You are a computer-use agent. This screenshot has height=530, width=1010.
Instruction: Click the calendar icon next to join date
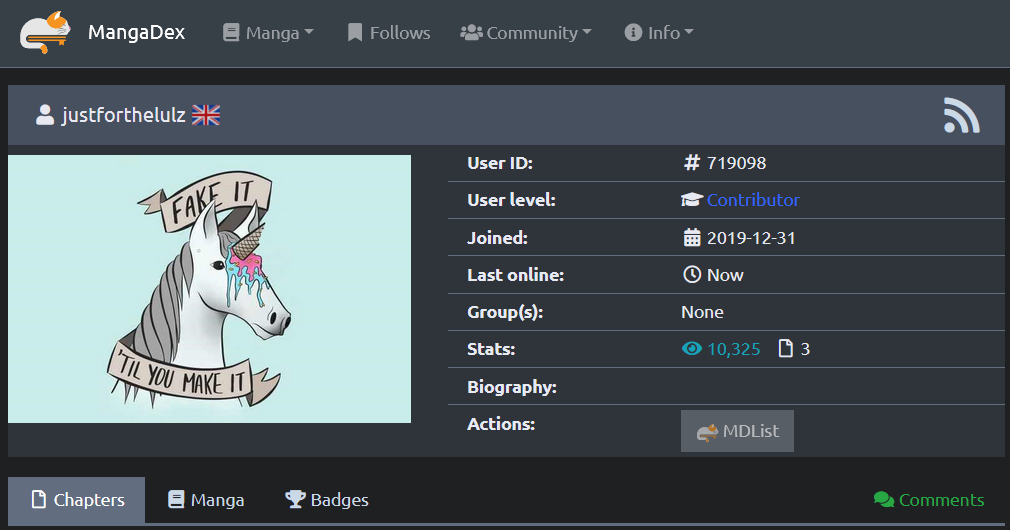[691, 238]
